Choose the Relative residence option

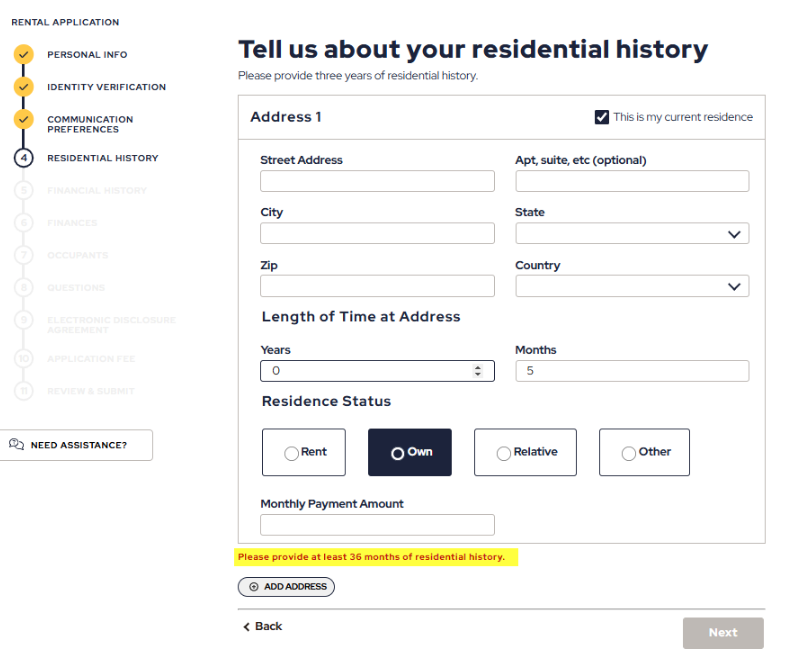[525, 452]
